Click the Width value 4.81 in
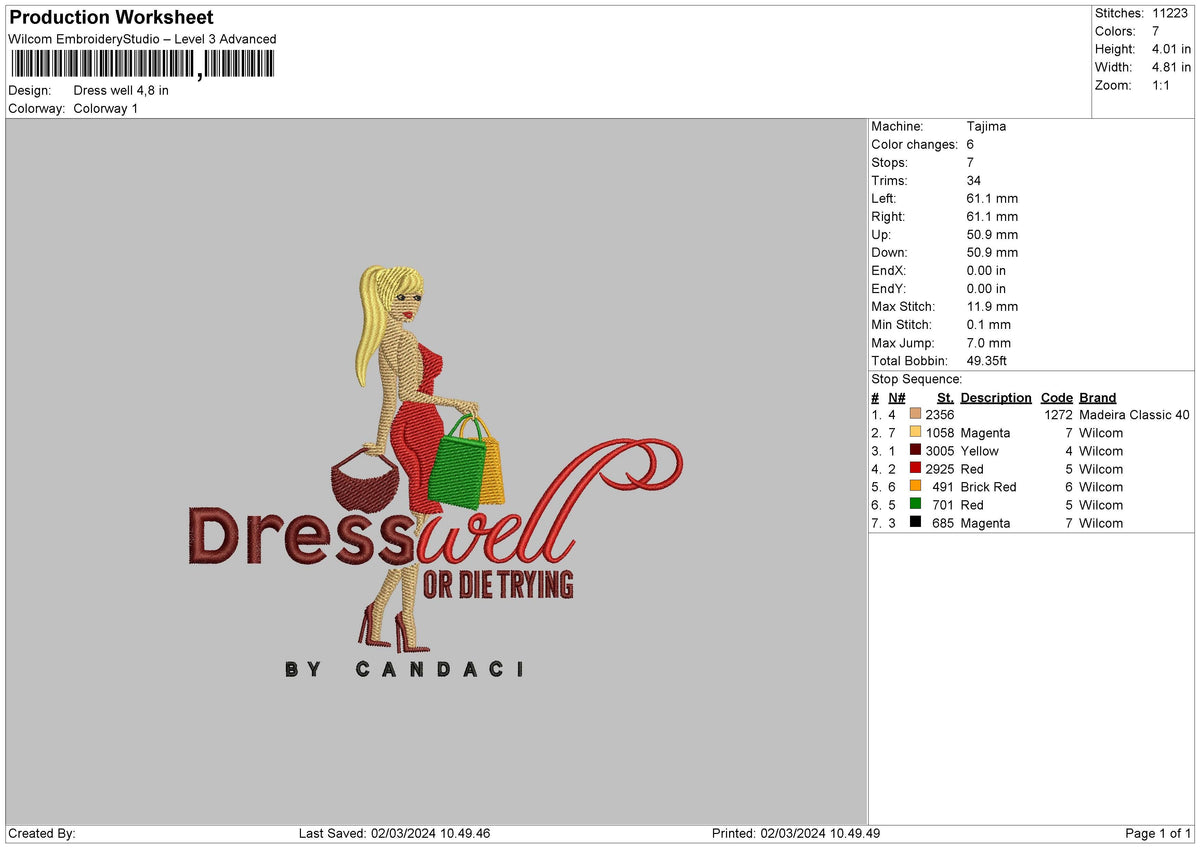Screen dimensions: 1200x848 click(1171, 67)
